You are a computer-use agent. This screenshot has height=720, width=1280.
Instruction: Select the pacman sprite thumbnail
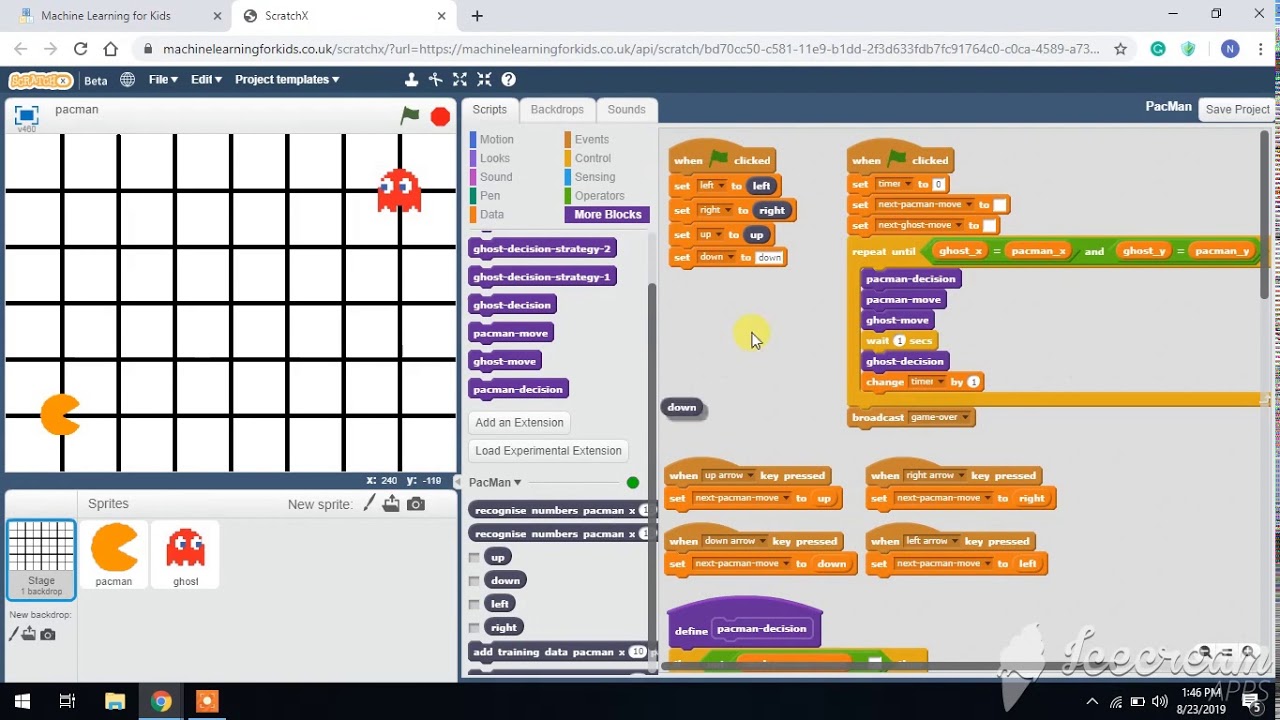click(x=114, y=554)
